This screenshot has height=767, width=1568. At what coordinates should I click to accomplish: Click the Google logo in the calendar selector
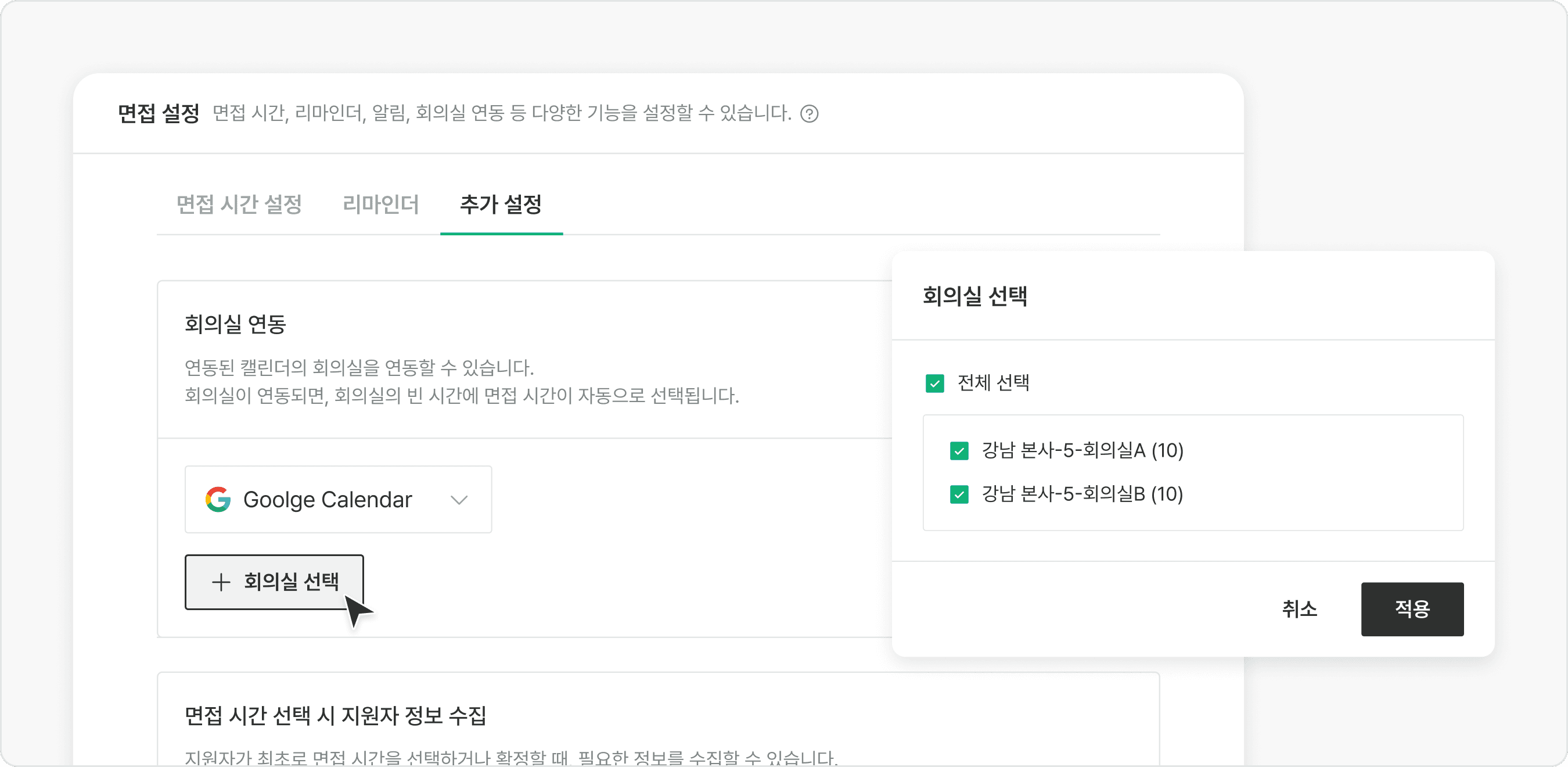click(219, 500)
